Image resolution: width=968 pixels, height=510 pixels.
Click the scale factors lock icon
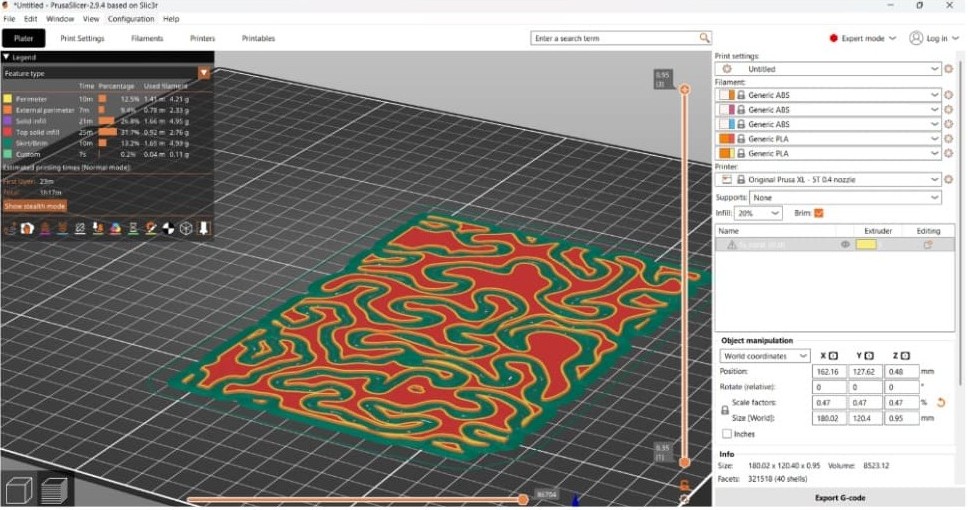click(725, 410)
